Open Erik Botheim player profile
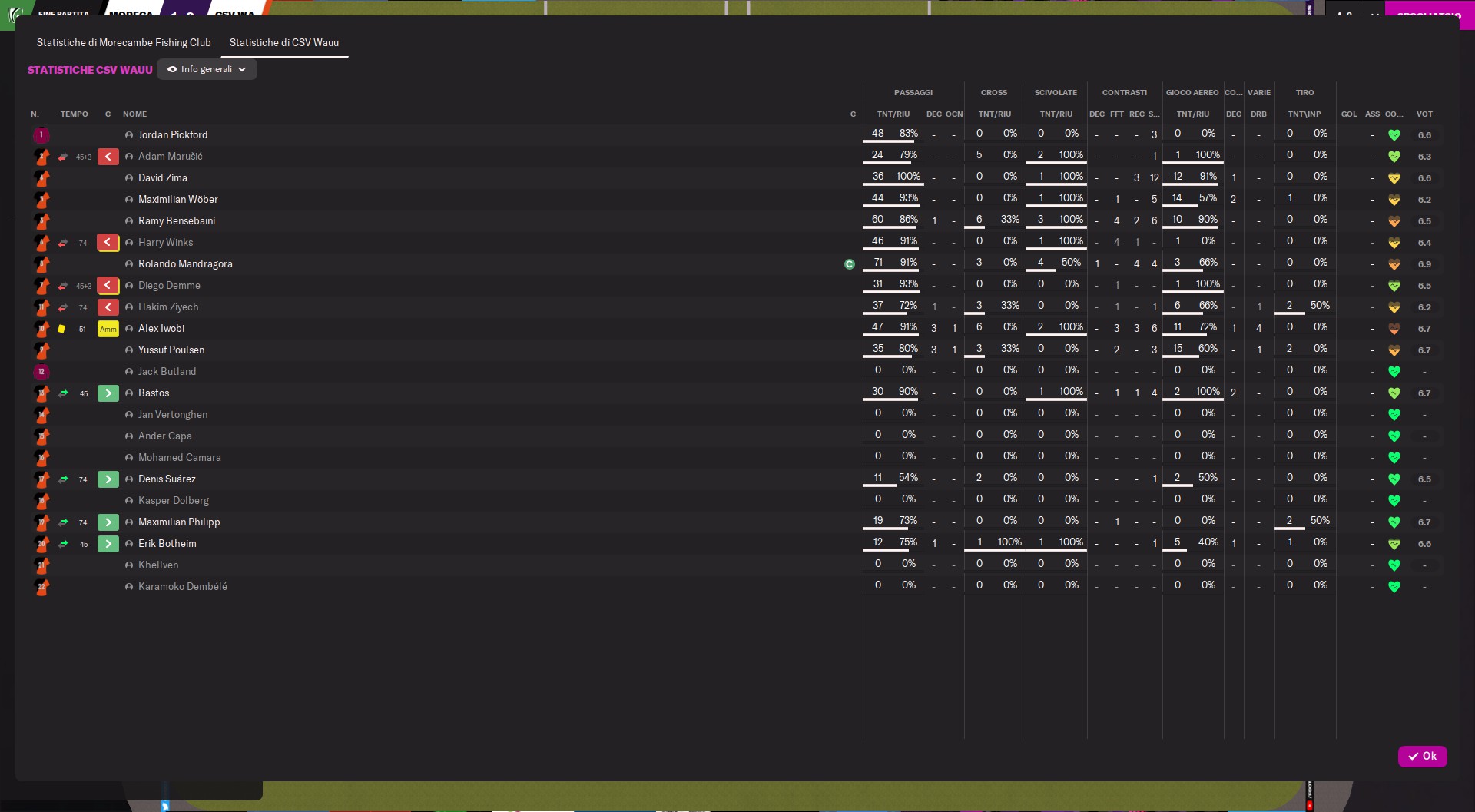Image resolution: width=1475 pixels, height=812 pixels. click(x=167, y=543)
